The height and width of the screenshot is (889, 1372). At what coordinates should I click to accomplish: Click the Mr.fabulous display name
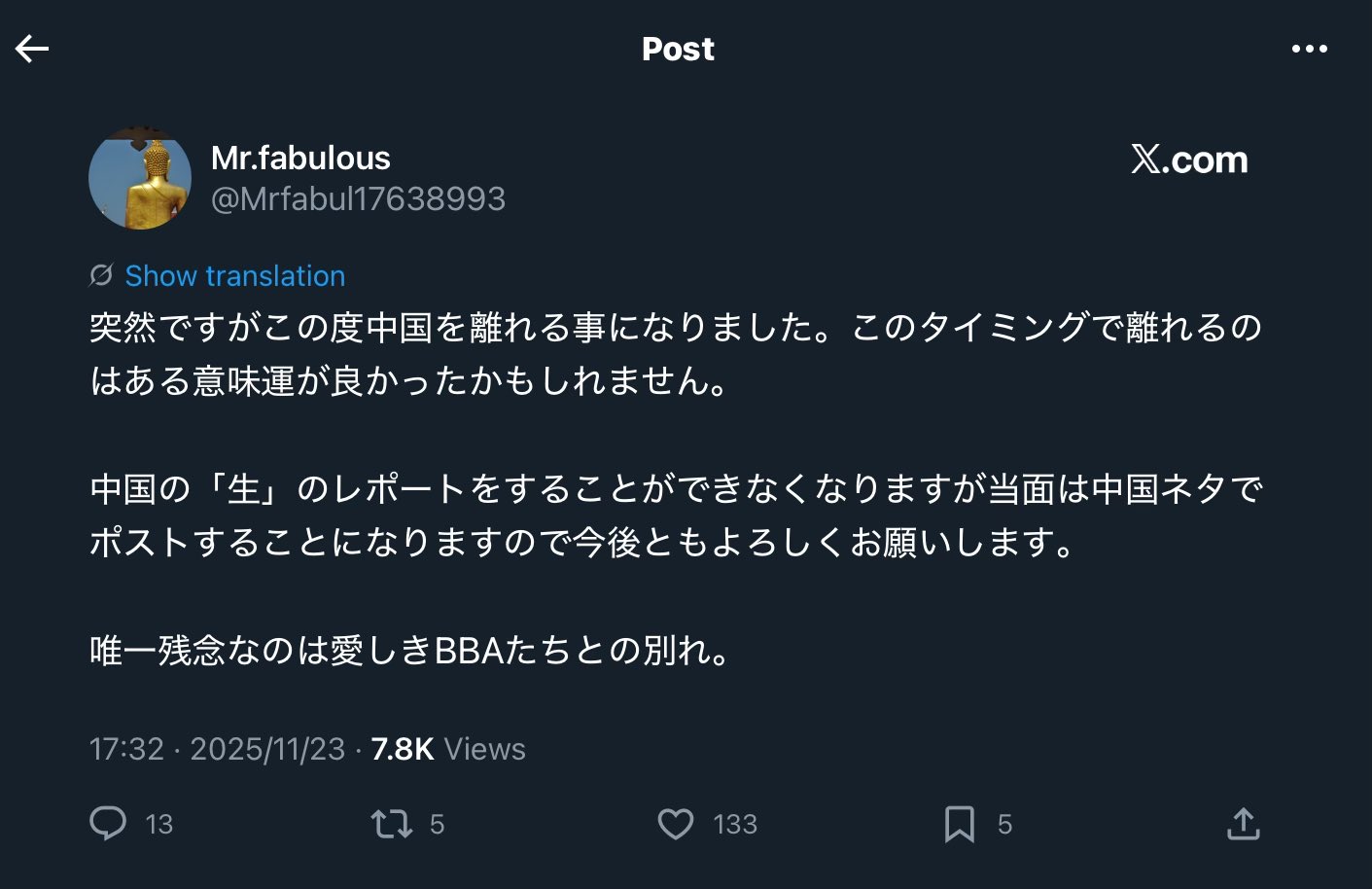[x=300, y=158]
